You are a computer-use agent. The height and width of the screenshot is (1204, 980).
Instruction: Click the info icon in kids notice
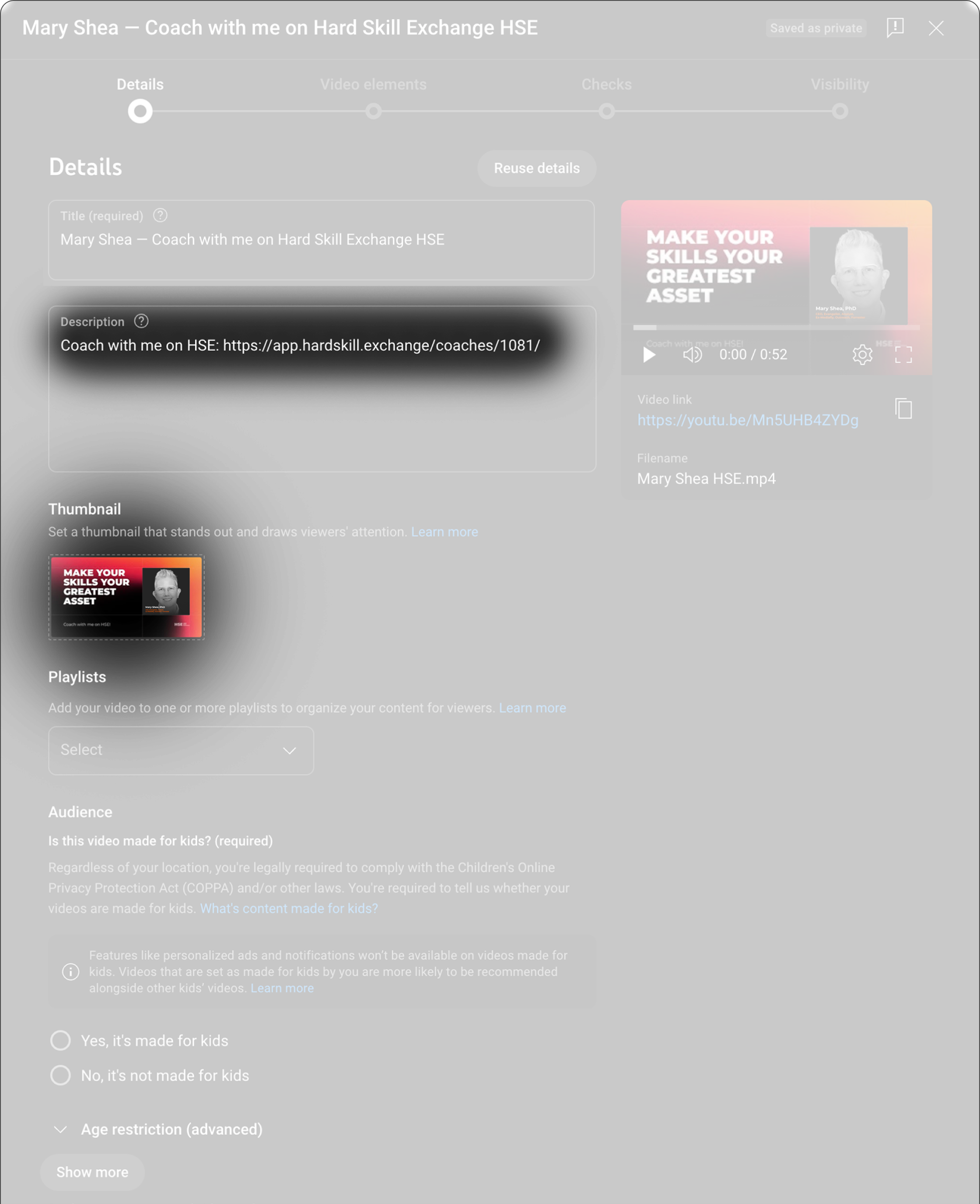tap(70, 971)
